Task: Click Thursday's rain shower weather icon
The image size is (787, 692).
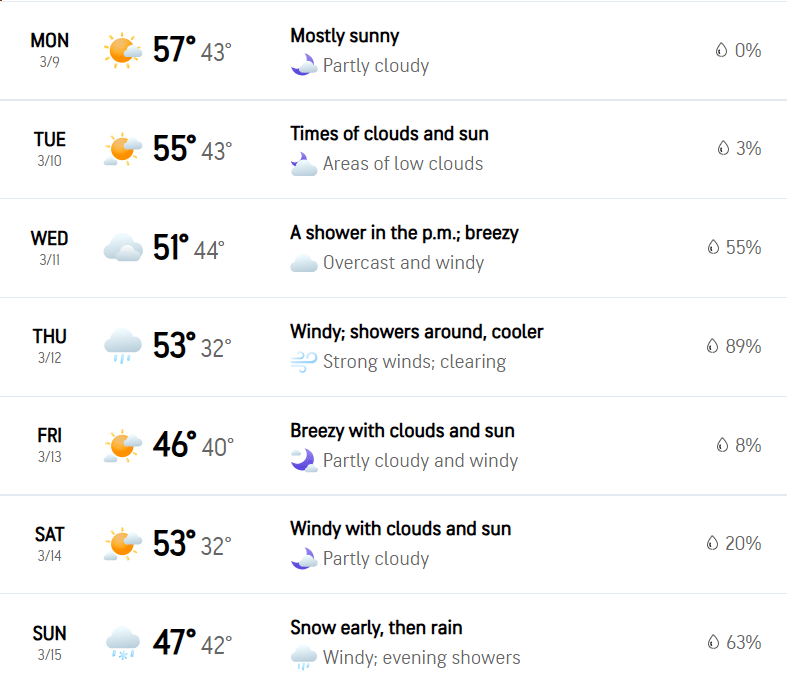Action: tap(122, 347)
